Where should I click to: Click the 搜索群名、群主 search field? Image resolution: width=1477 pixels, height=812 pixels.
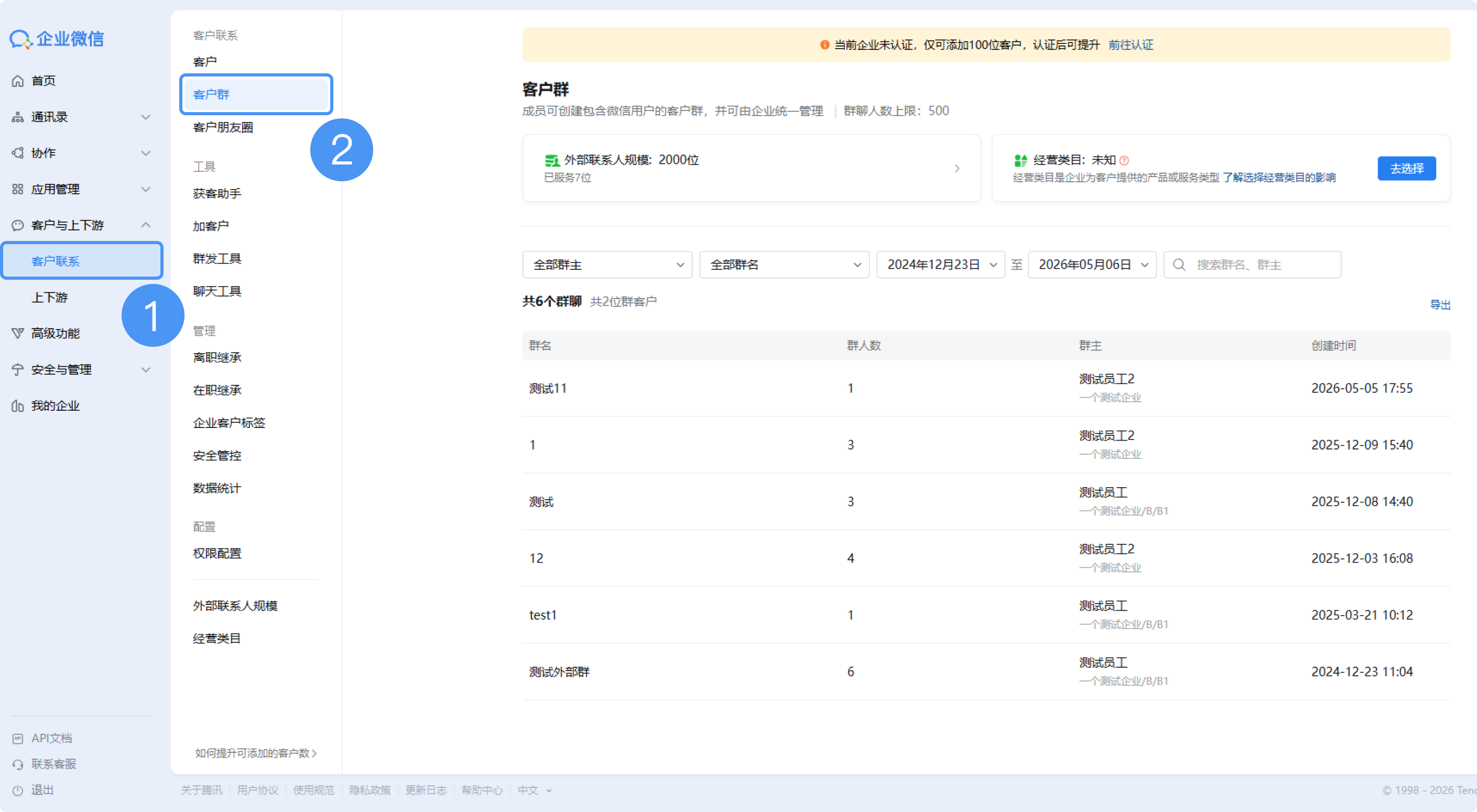1252,265
